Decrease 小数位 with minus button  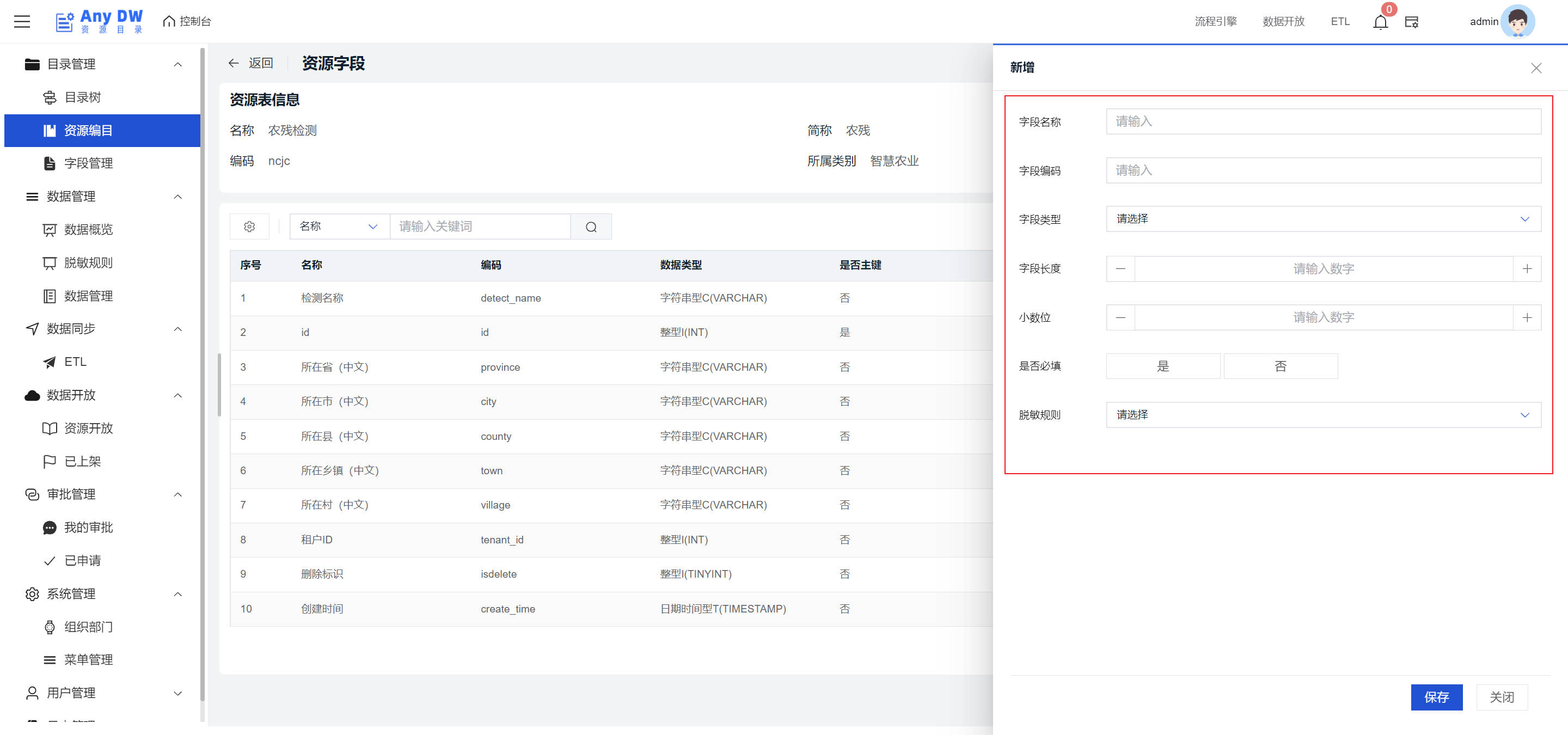pyautogui.click(x=1120, y=317)
